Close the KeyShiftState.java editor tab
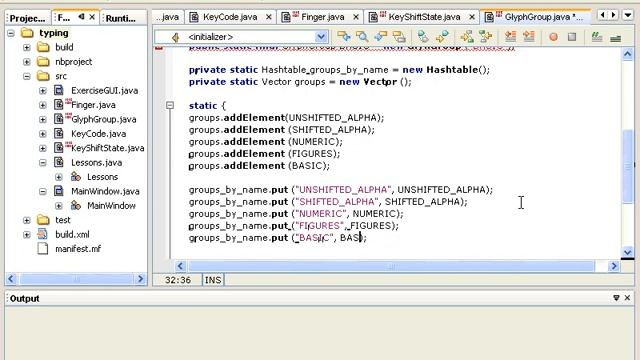The image size is (640, 360). pos(472,17)
